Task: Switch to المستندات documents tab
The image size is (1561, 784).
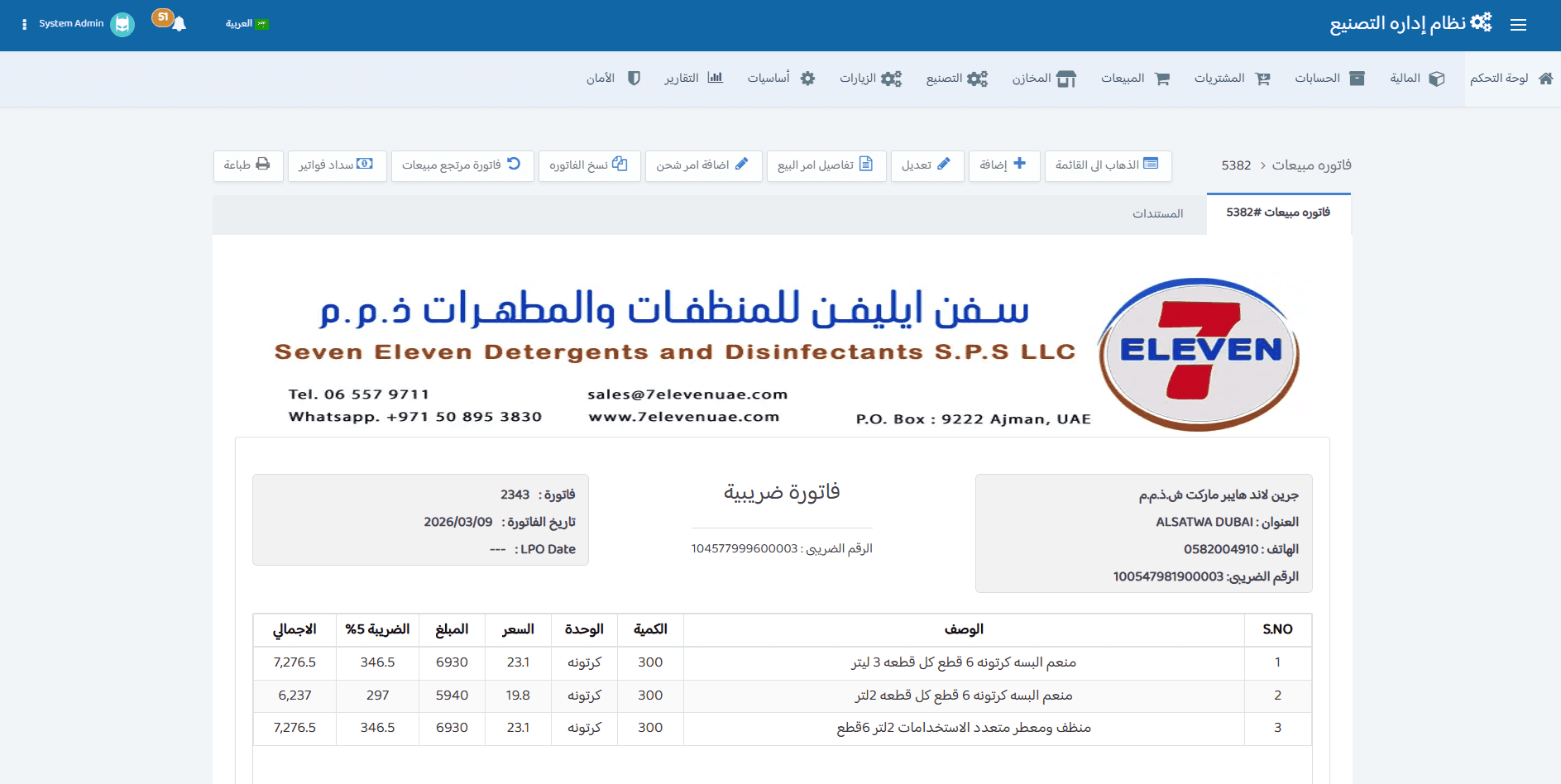Action: (1157, 214)
